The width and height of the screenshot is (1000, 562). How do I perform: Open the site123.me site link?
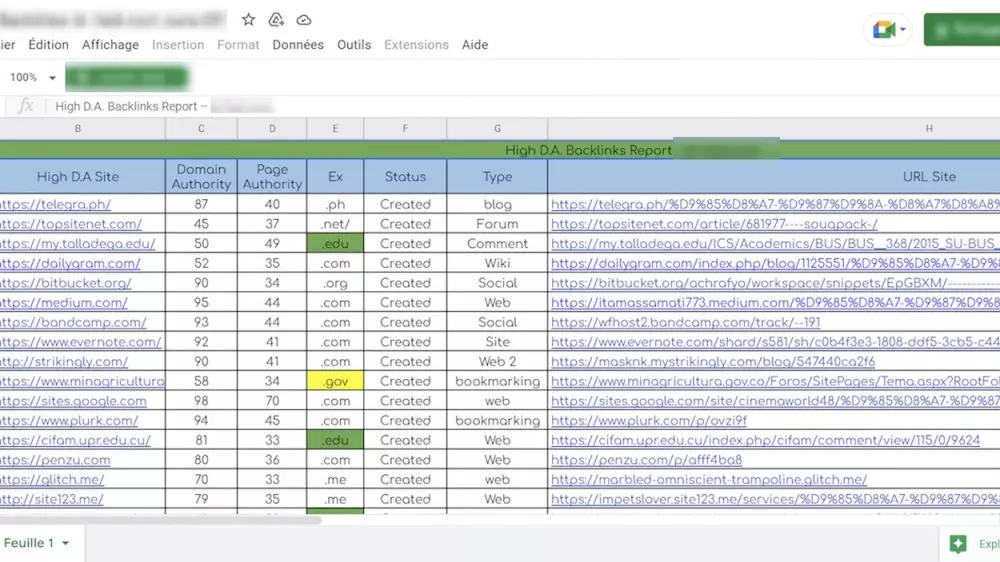point(52,499)
